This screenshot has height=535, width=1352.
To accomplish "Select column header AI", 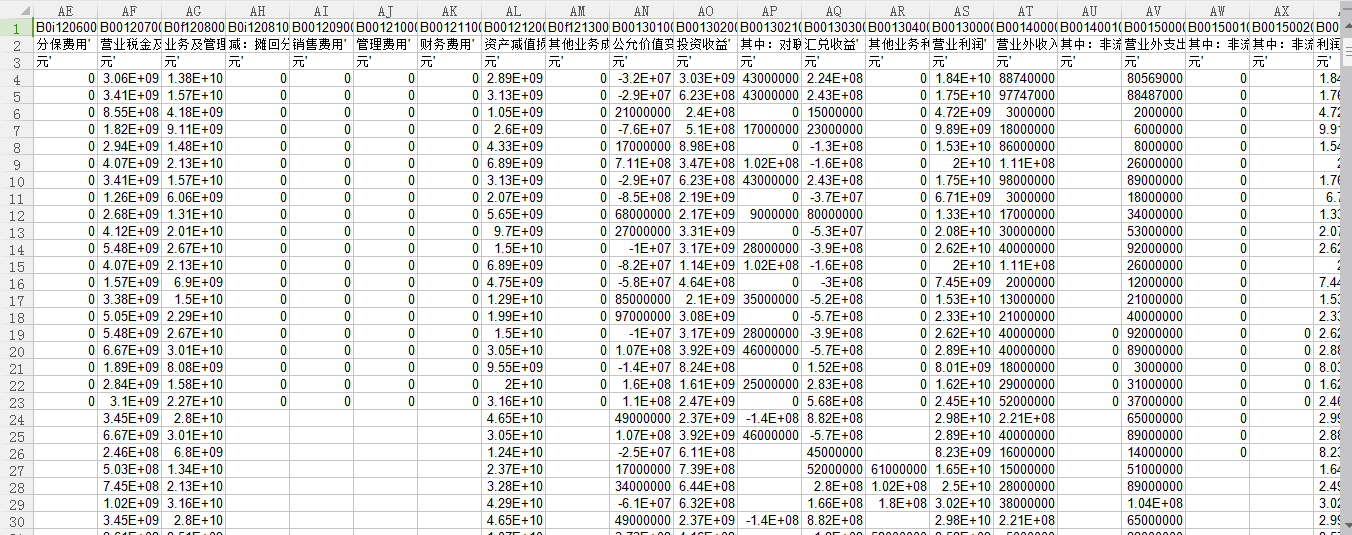I will pyautogui.click(x=322, y=10).
